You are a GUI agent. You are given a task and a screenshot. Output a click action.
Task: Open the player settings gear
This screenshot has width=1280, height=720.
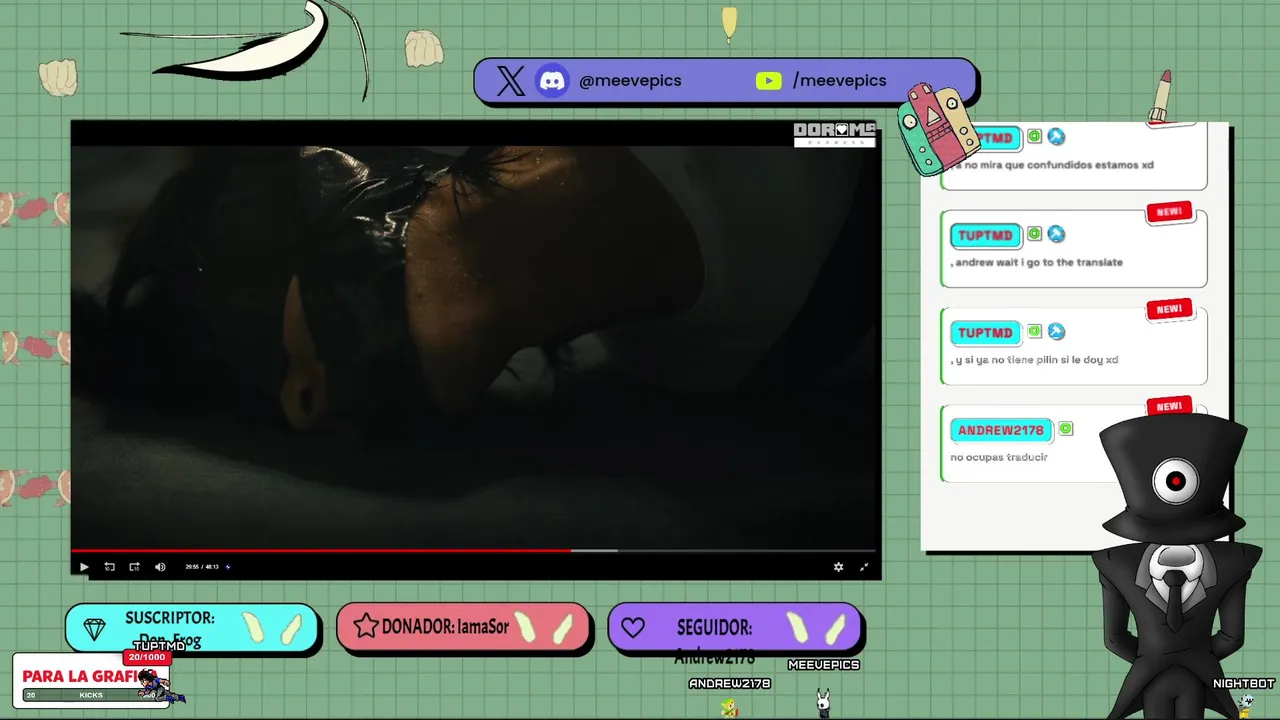coord(838,567)
